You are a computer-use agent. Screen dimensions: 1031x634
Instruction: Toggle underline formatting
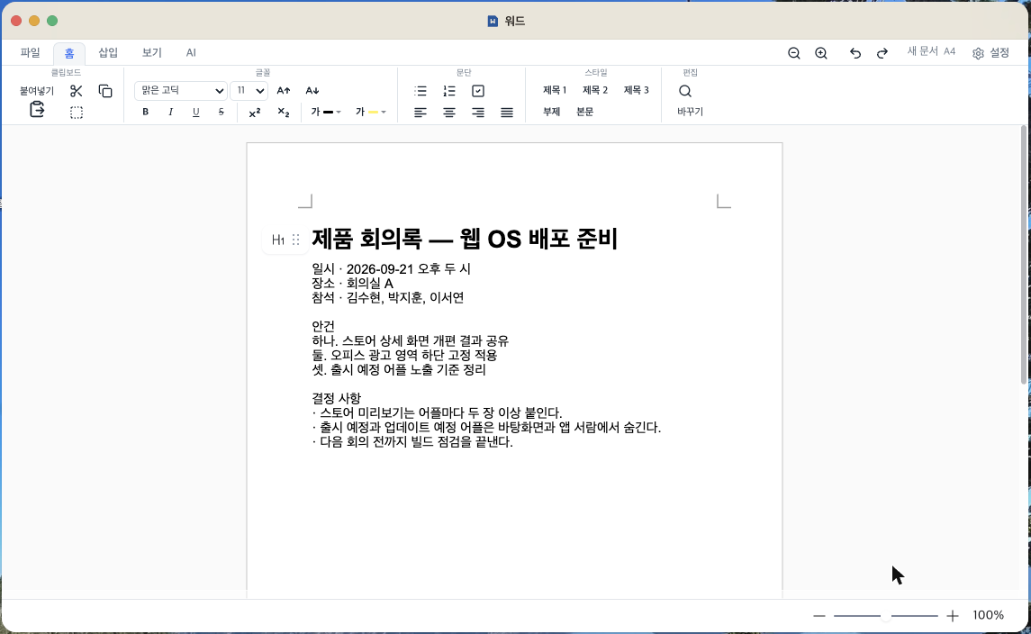pos(195,112)
